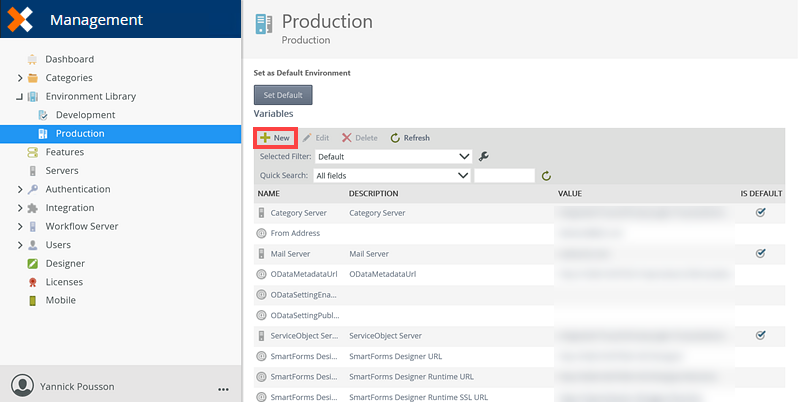Click the Designer icon in sidebar
Viewport: 798px width, 402px height.
point(33,264)
